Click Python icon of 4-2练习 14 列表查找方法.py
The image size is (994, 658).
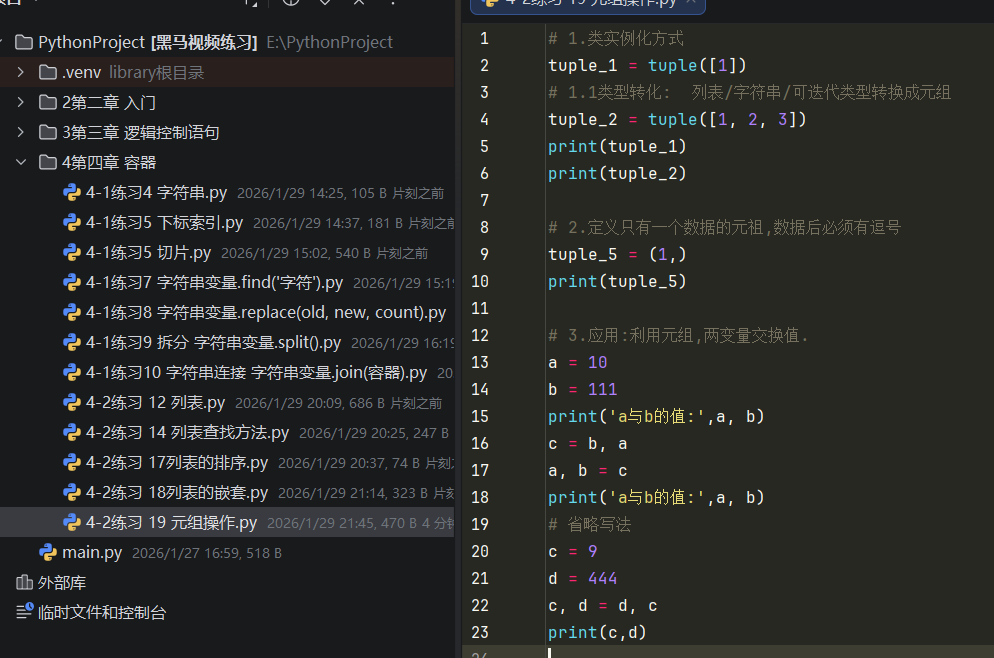pos(72,432)
